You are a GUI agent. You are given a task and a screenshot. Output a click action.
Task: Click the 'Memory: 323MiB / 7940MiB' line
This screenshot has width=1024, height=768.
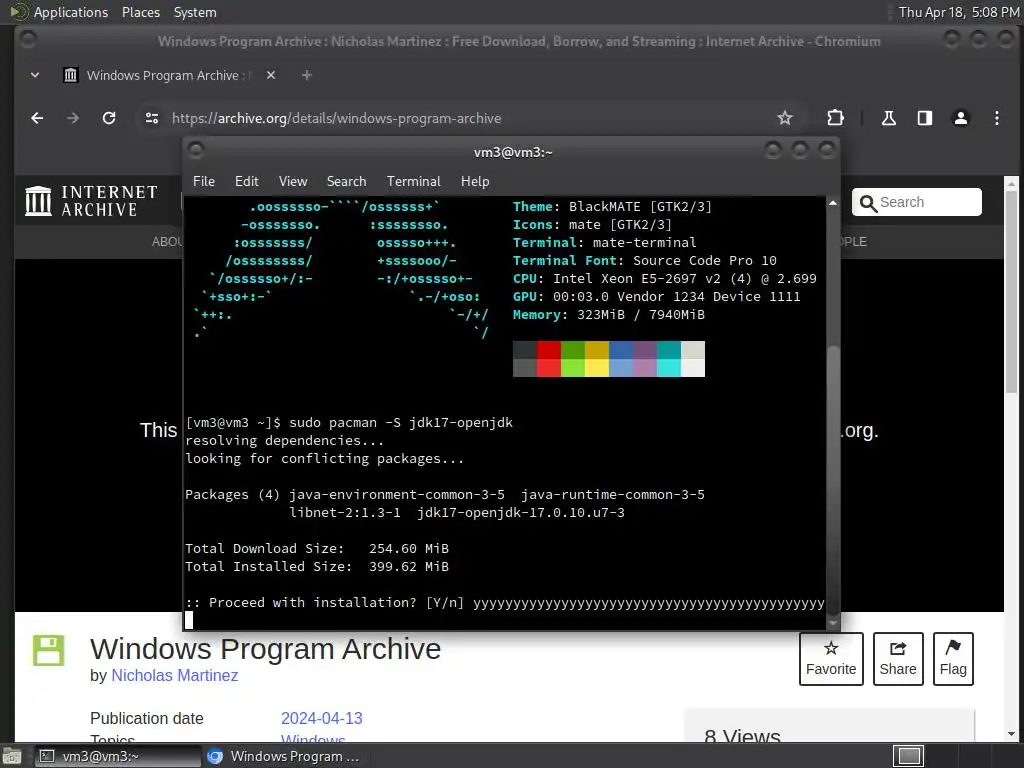[609, 315]
